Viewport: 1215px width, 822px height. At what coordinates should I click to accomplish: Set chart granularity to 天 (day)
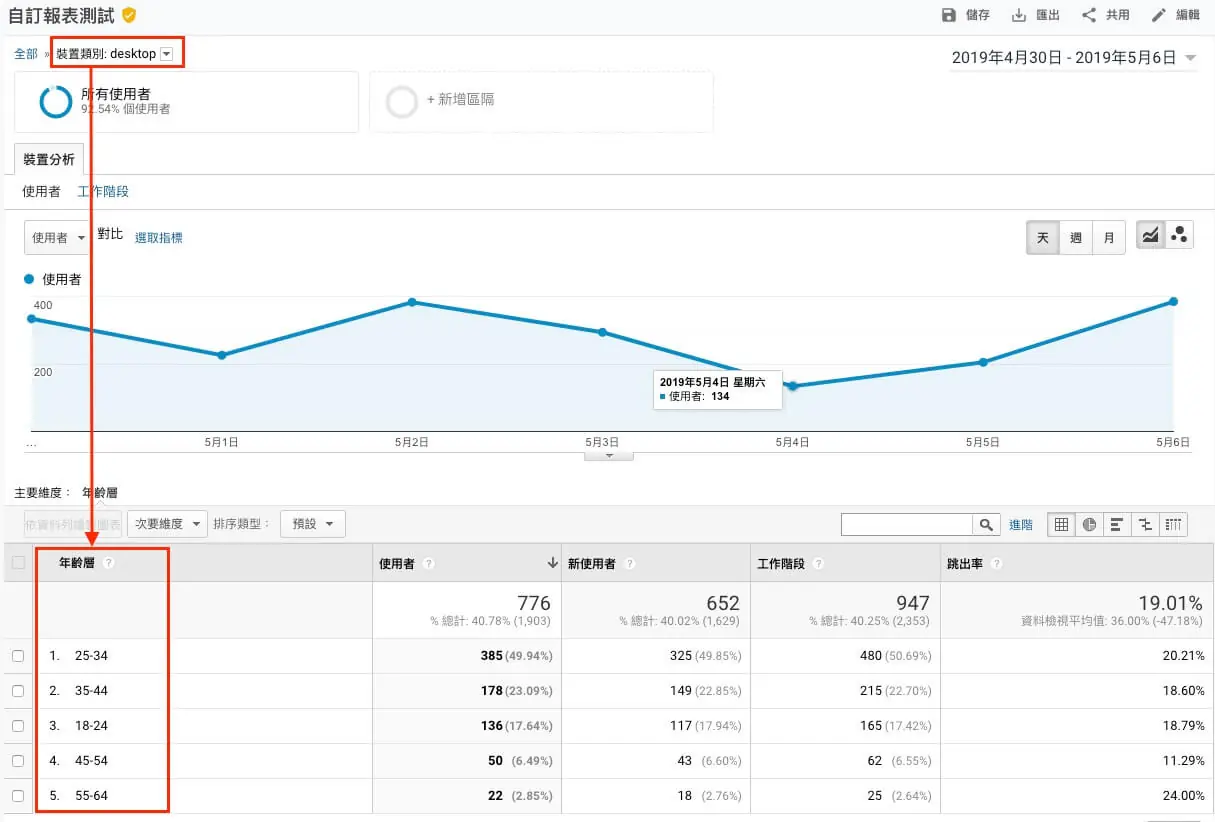(x=1043, y=237)
